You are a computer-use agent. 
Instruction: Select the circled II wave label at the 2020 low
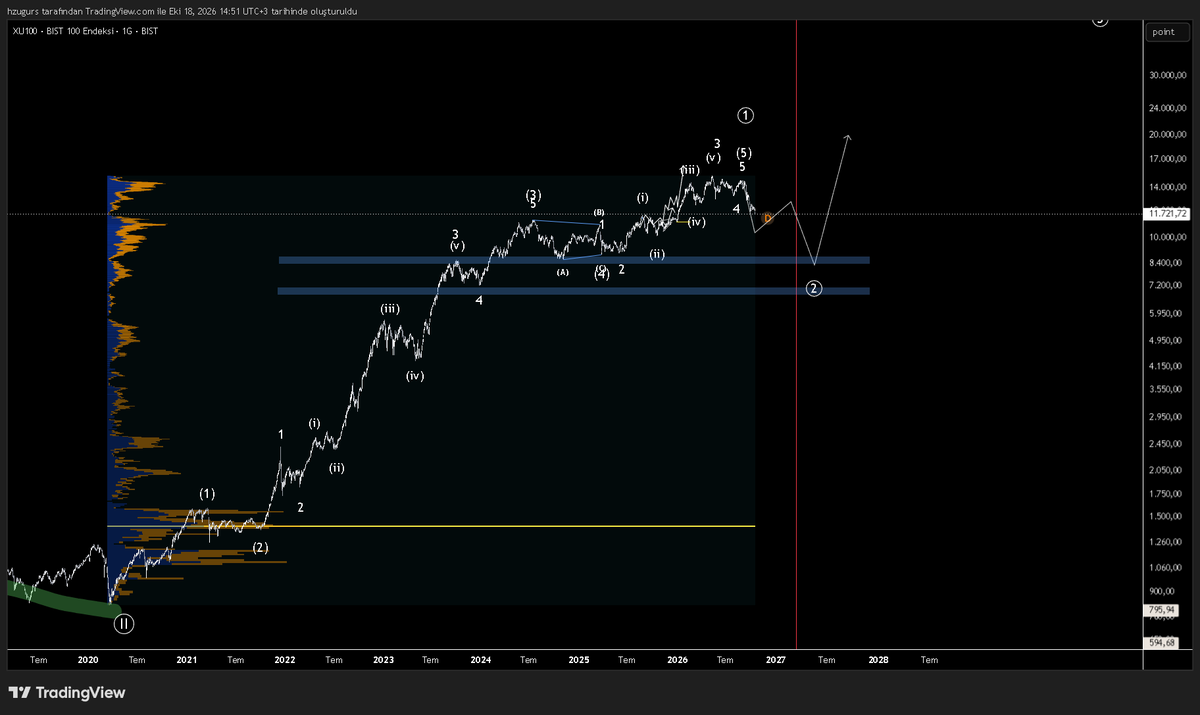tap(123, 624)
